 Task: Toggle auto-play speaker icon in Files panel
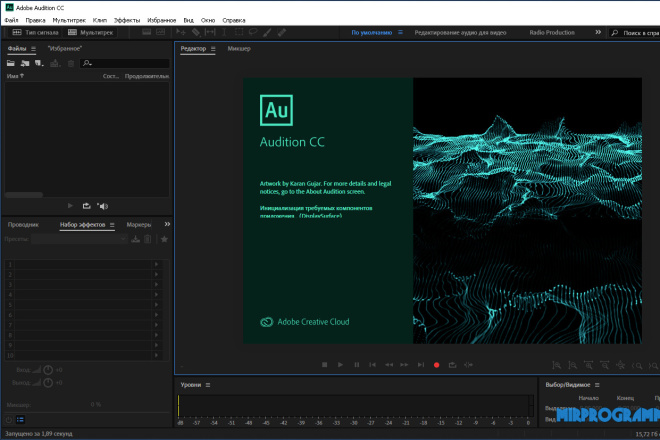point(103,206)
